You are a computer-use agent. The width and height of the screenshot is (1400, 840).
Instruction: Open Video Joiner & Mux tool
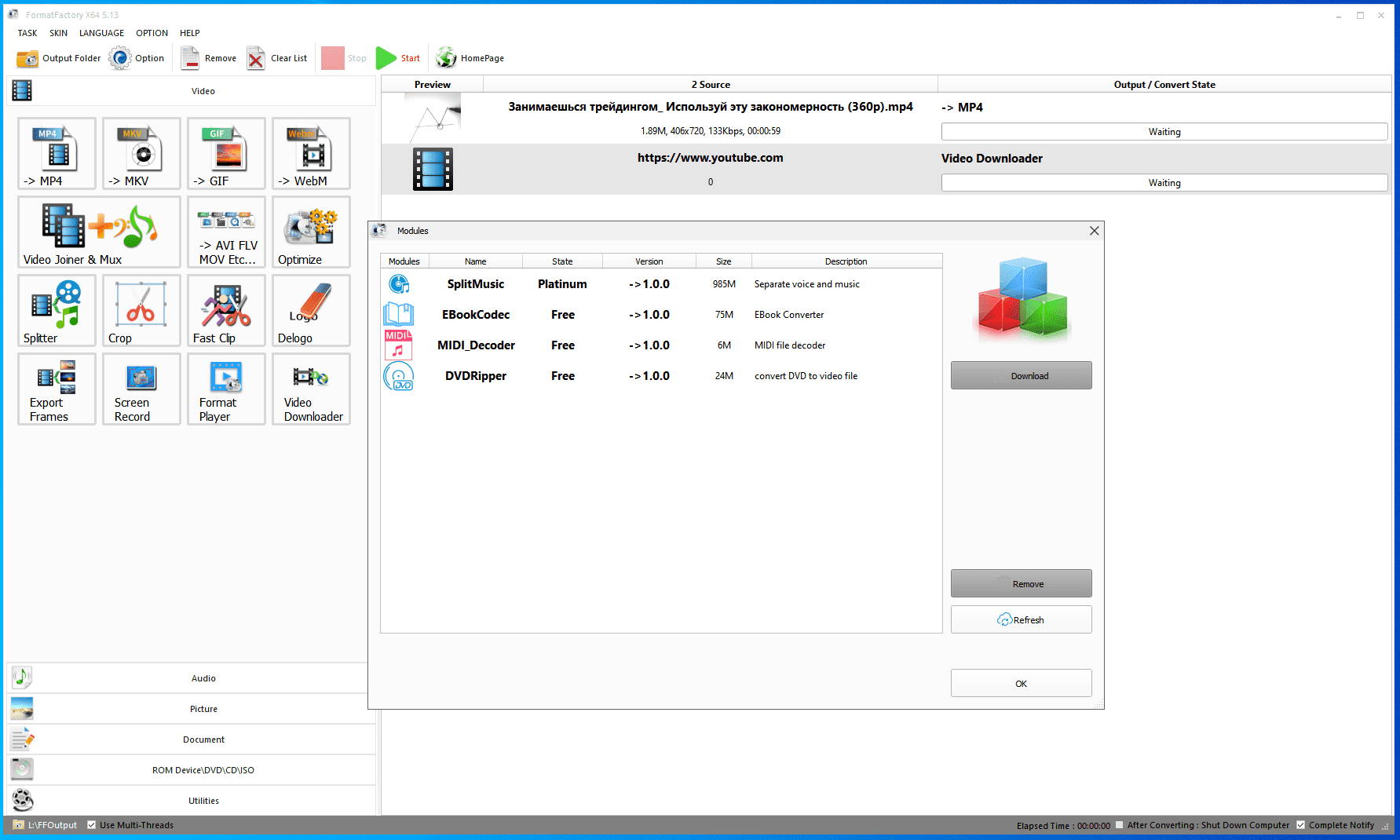99,232
